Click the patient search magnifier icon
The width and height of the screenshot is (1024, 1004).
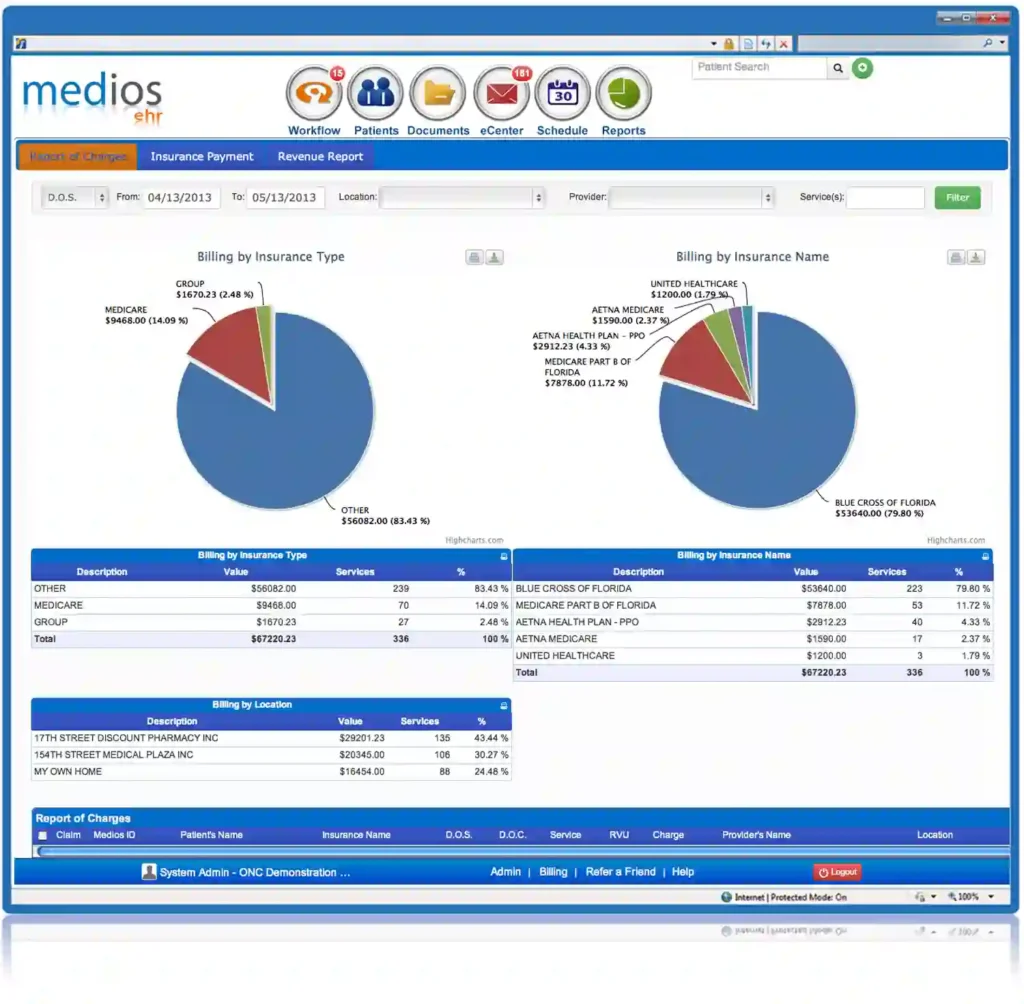pyautogui.click(x=838, y=68)
